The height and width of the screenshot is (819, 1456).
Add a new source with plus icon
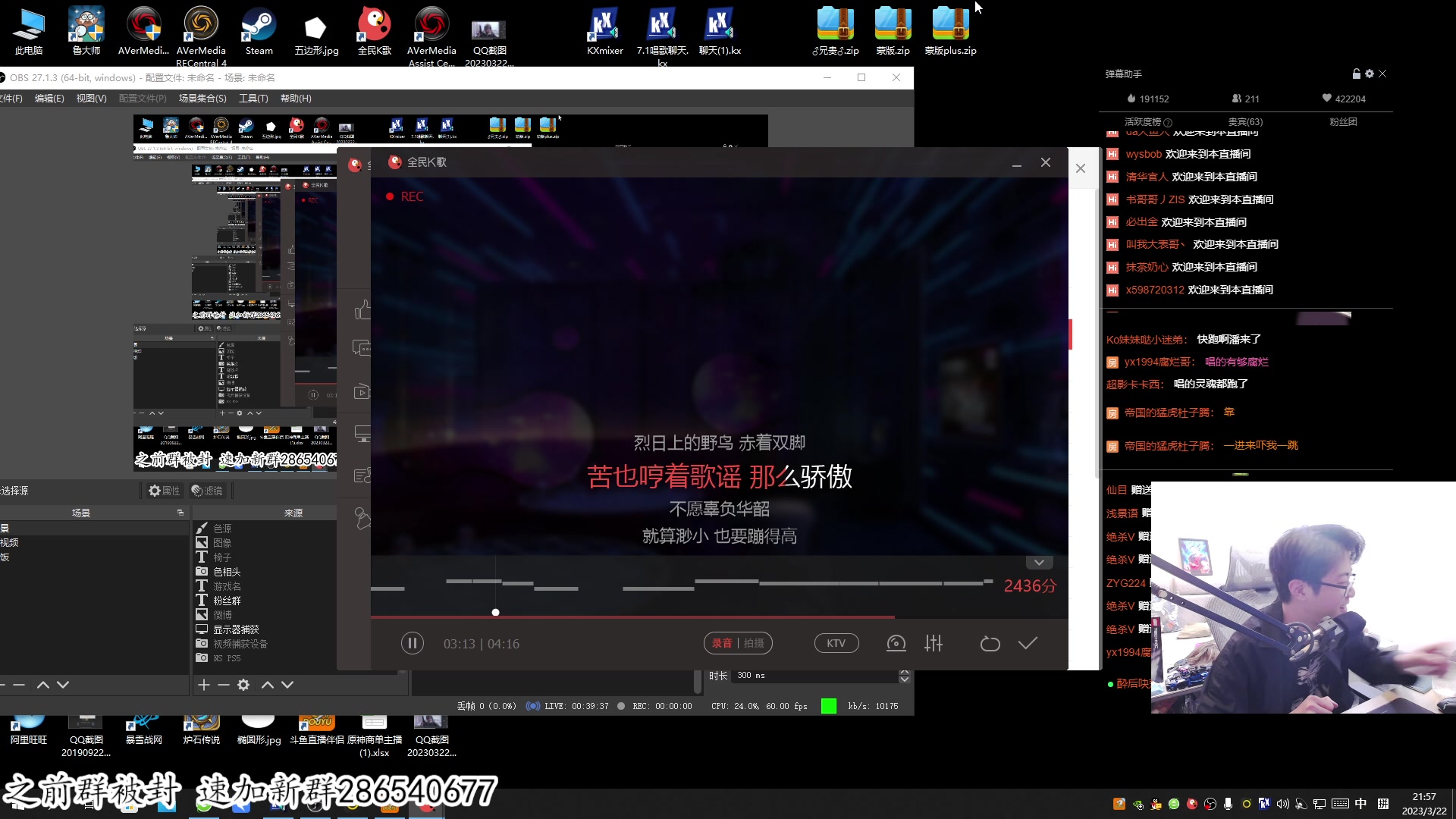point(203,685)
